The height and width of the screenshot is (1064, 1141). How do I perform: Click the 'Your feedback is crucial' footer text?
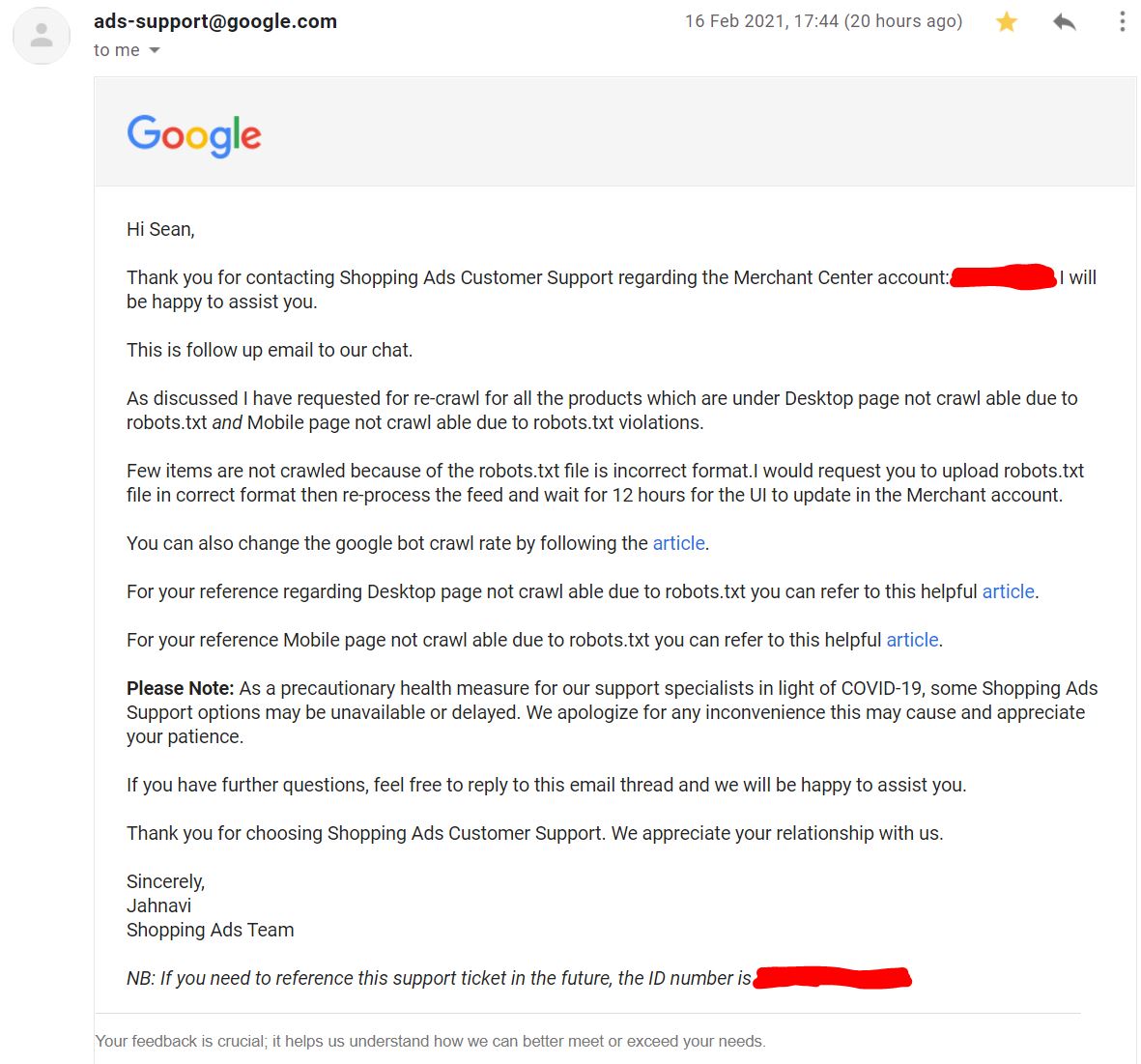pos(430,1041)
